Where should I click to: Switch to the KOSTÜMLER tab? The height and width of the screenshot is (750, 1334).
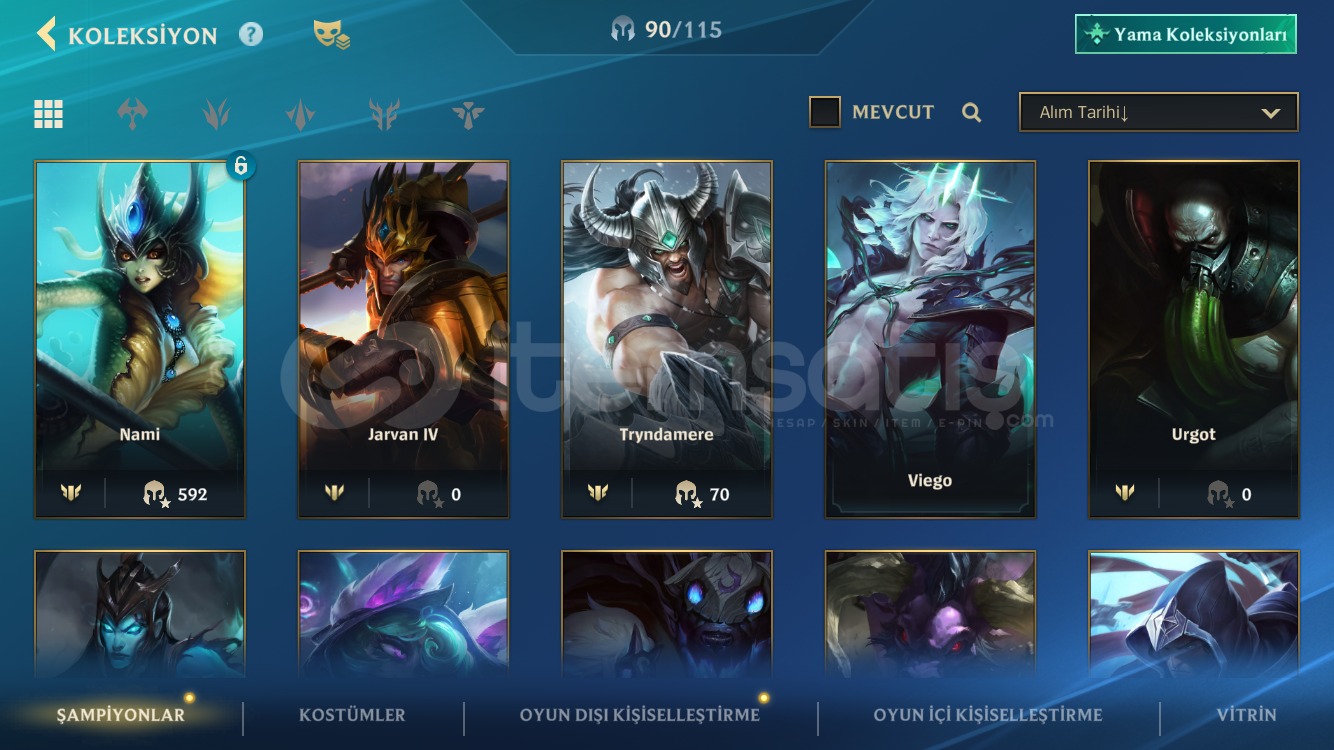352,715
